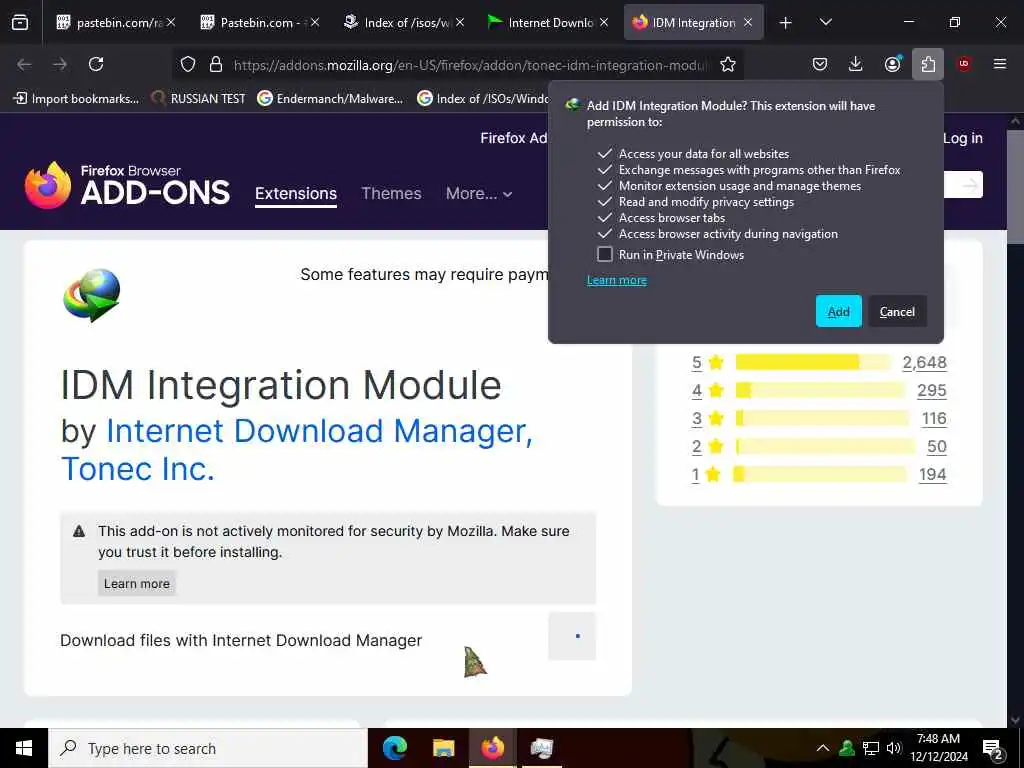
Task: Open Internet Download Manager author link
Action: tap(319, 431)
